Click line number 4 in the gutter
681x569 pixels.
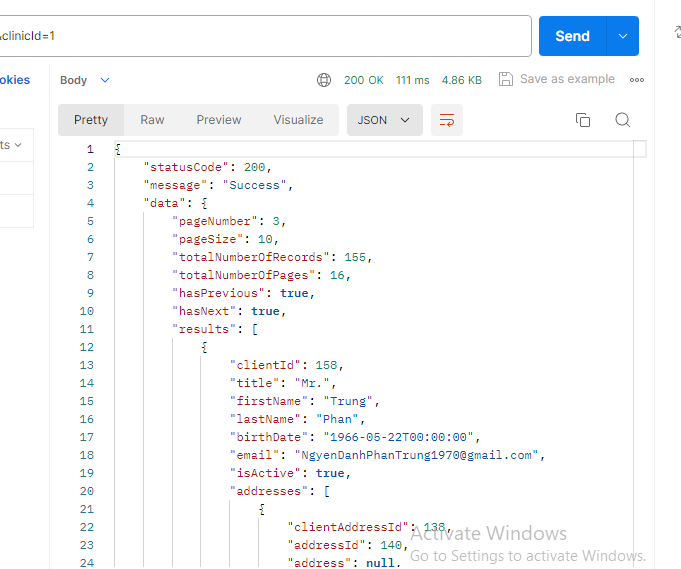90,203
